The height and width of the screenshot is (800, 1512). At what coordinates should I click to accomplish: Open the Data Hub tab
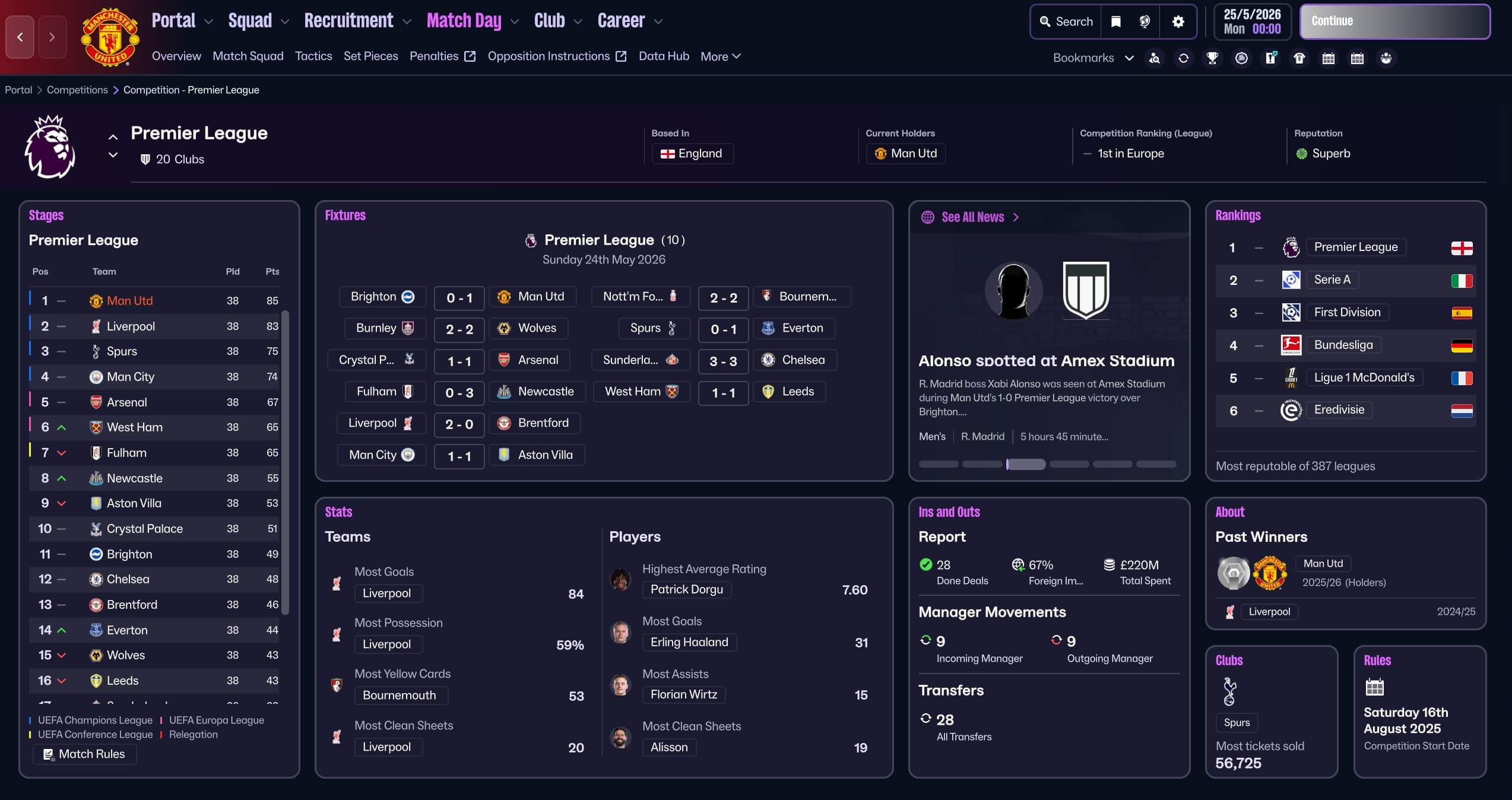tap(664, 56)
